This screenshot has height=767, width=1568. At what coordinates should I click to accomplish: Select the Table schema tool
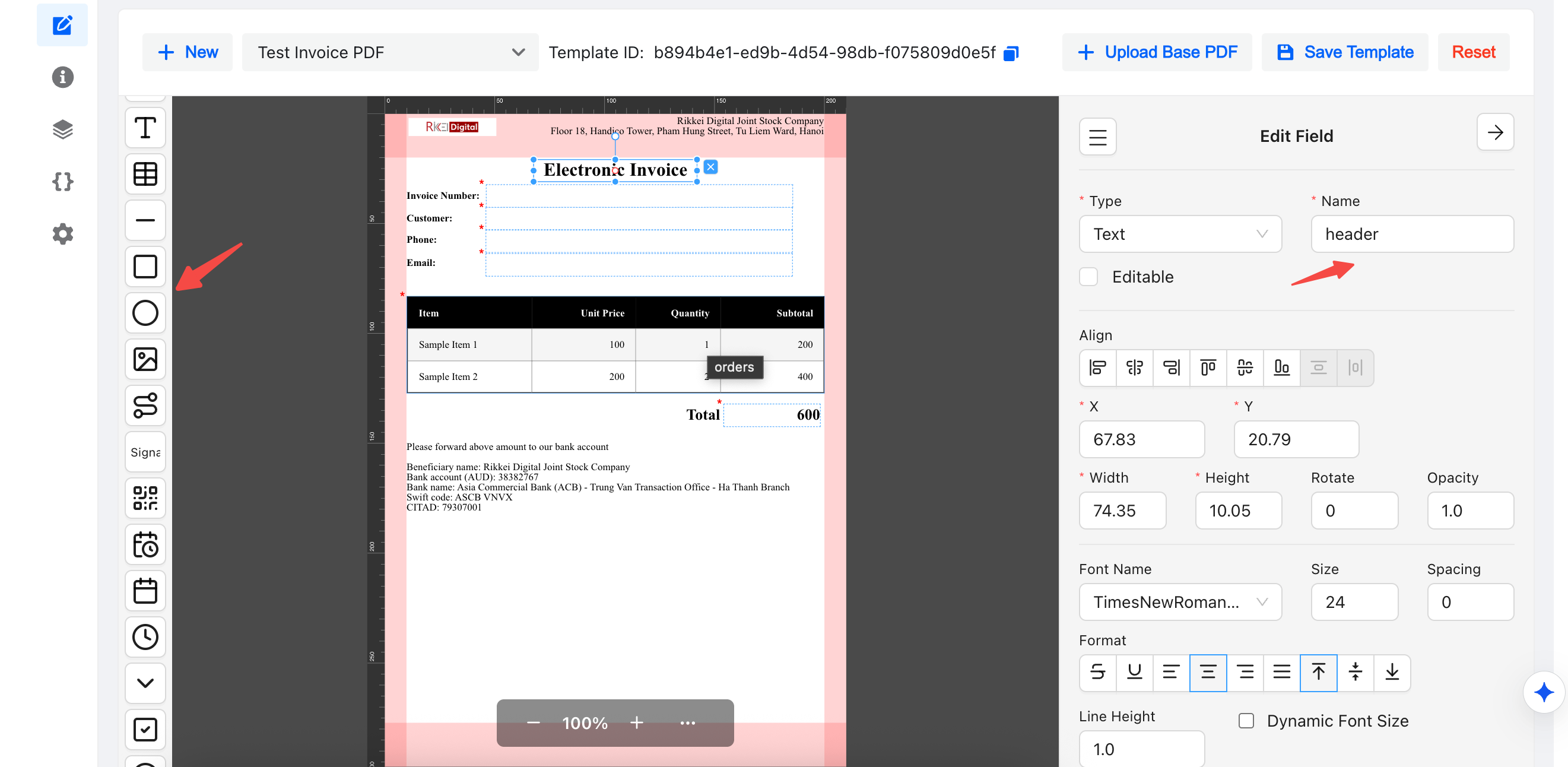pos(145,174)
